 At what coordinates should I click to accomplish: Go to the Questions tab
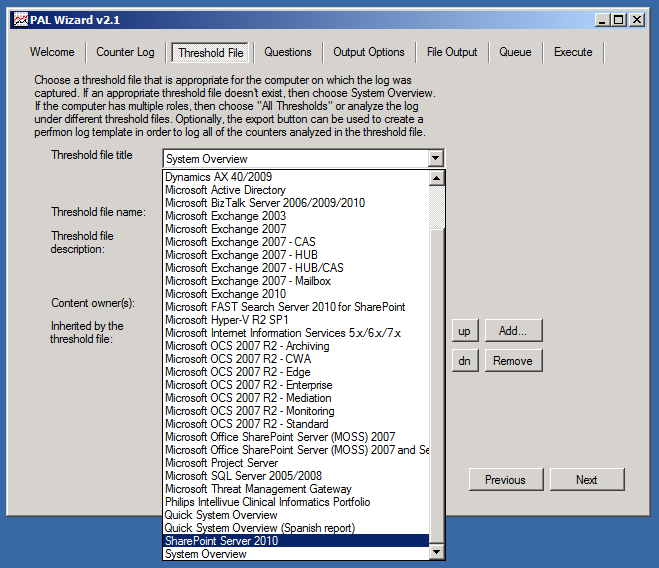click(288, 52)
